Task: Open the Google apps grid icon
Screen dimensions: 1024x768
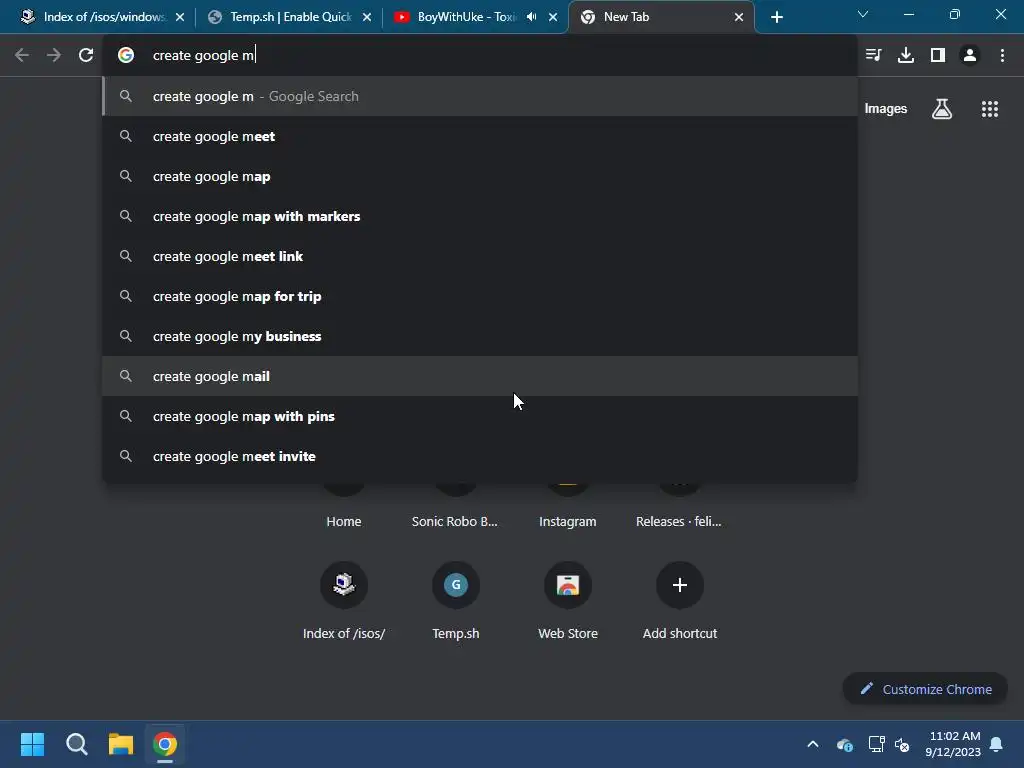Action: (x=990, y=109)
